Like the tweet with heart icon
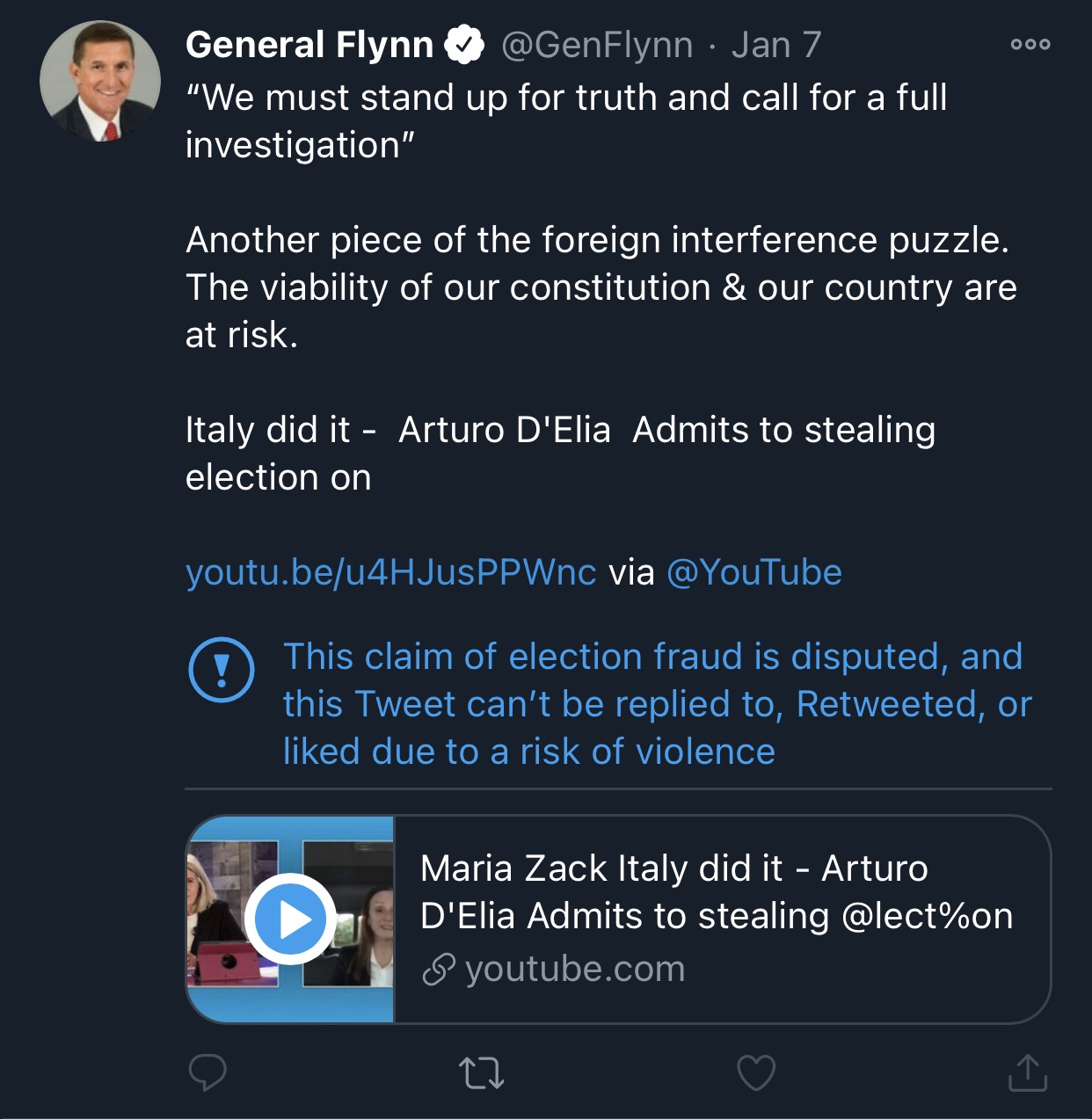 [756, 1072]
